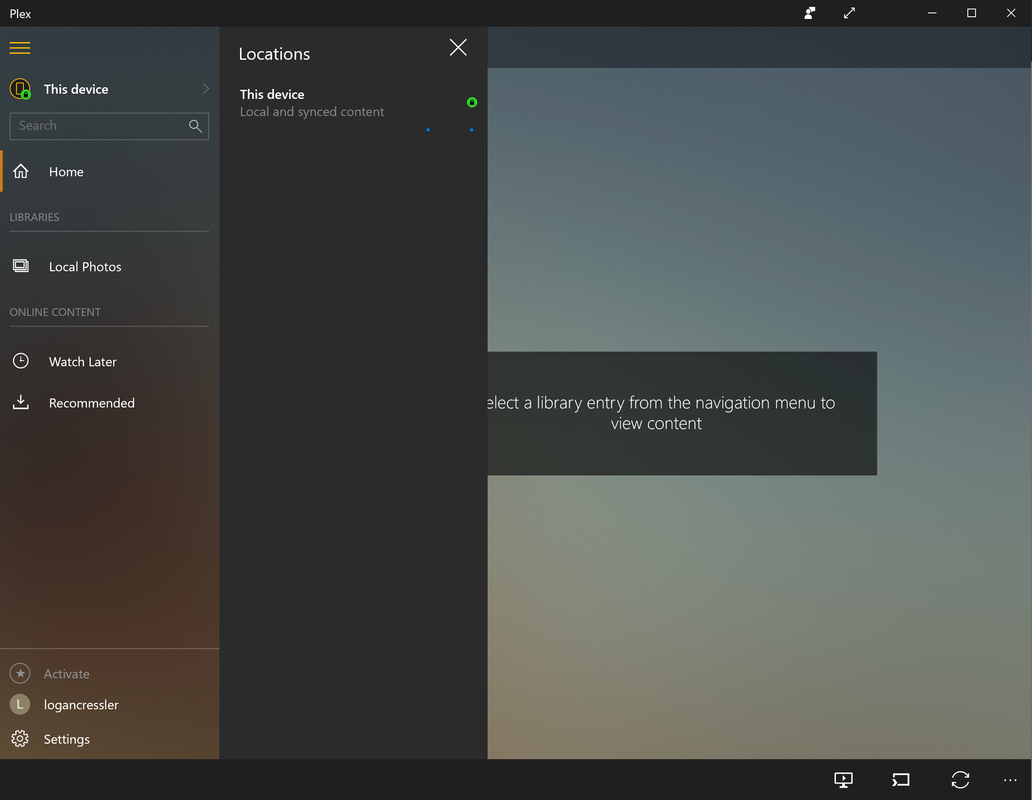Click the Settings gear icon
Viewport: 1032px width, 800px height.
tap(20, 739)
